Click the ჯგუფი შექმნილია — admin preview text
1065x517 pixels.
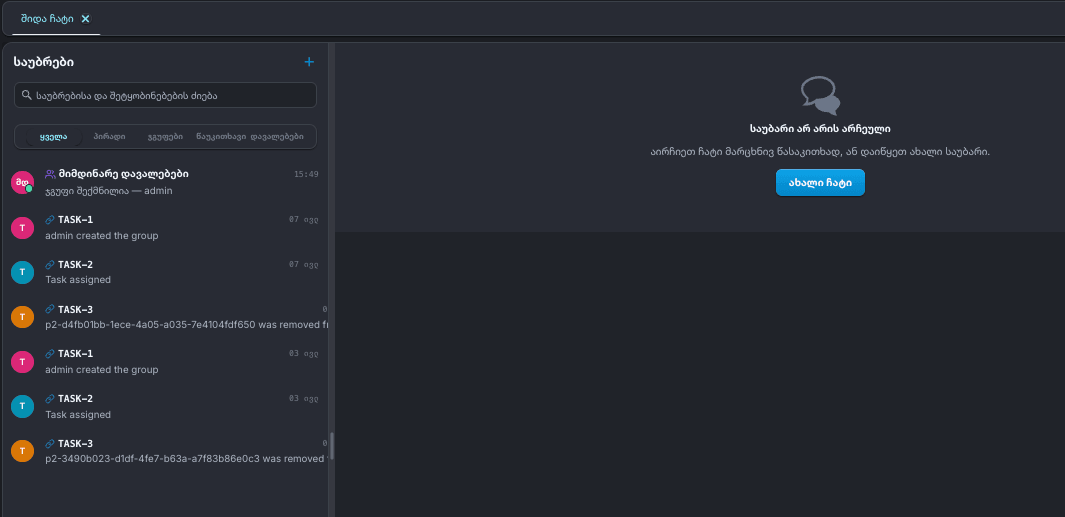(x=109, y=191)
